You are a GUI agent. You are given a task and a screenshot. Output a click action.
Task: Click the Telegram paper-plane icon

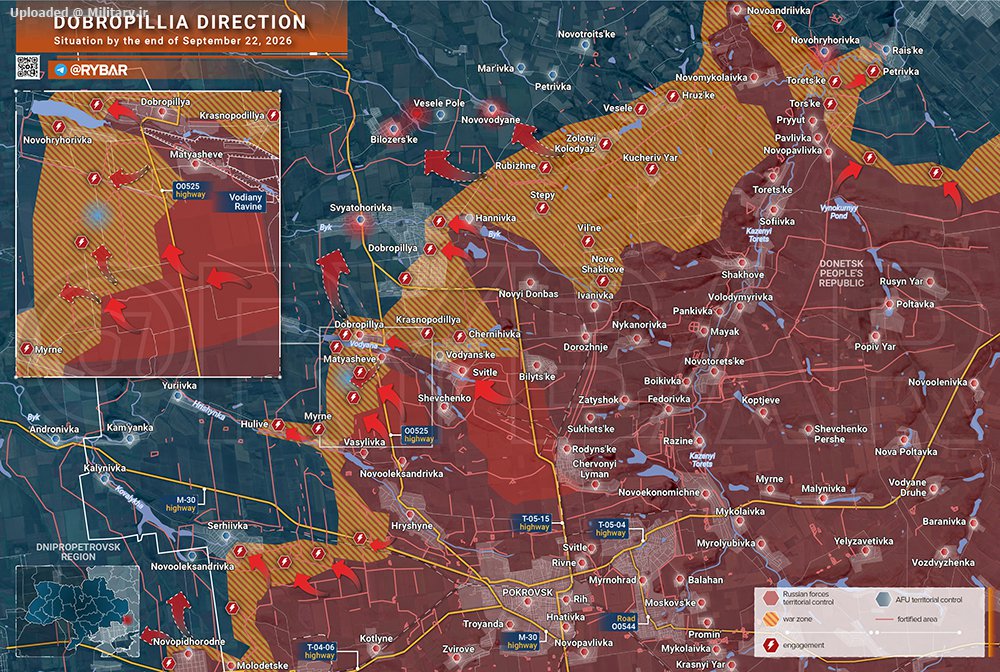[61, 70]
